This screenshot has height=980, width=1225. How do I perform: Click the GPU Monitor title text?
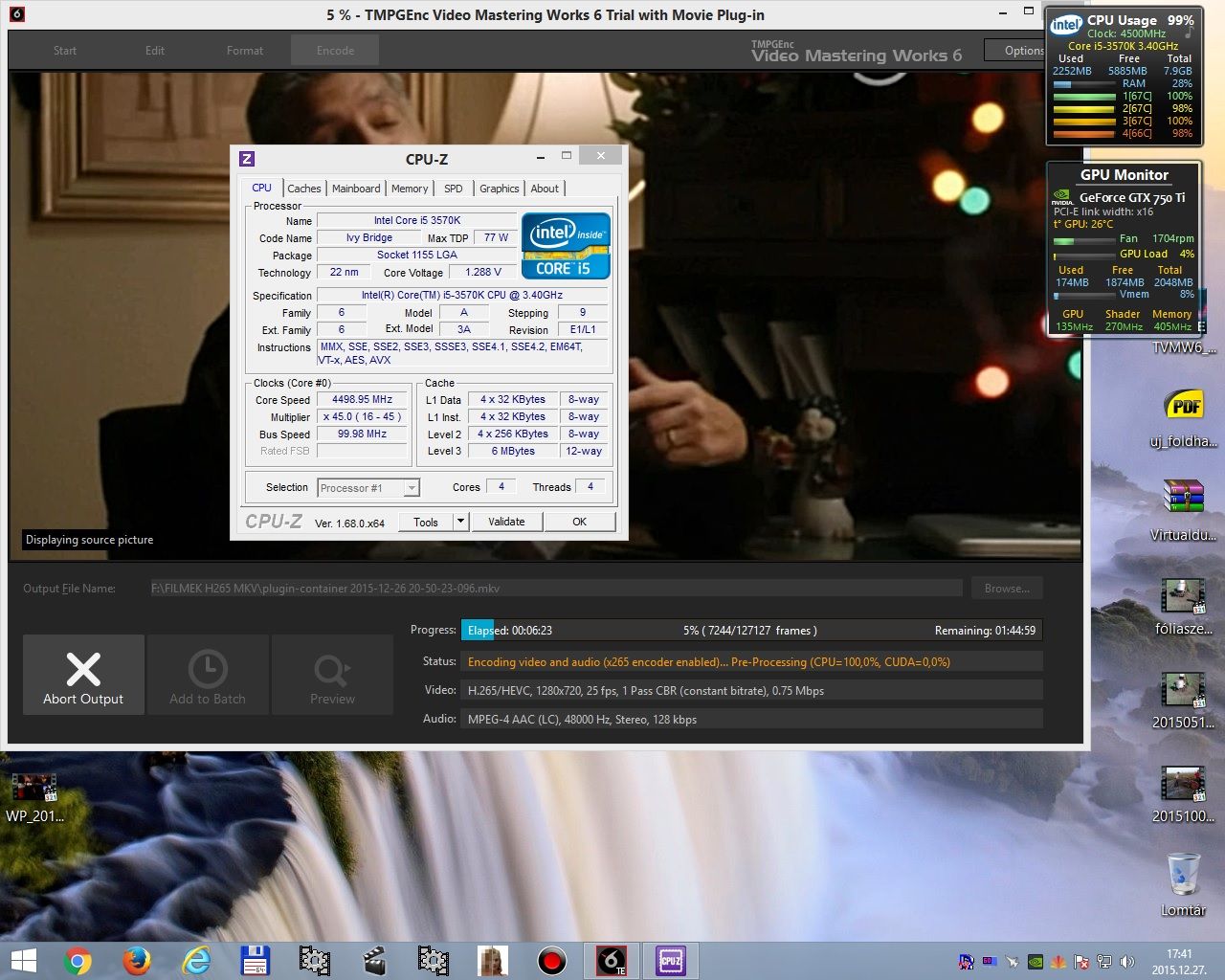(1125, 175)
